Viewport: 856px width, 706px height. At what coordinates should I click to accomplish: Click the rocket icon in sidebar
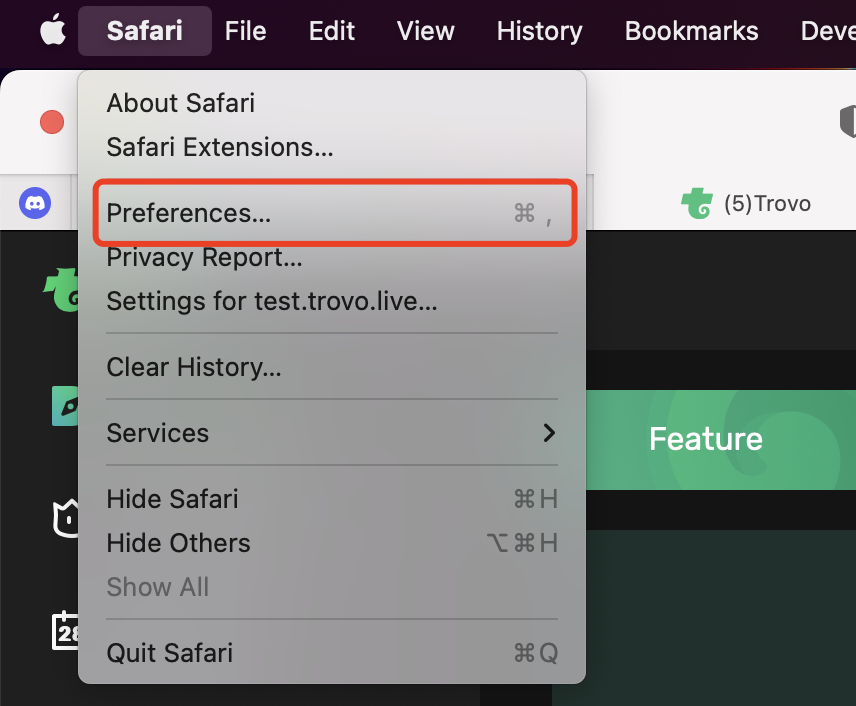(65, 406)
